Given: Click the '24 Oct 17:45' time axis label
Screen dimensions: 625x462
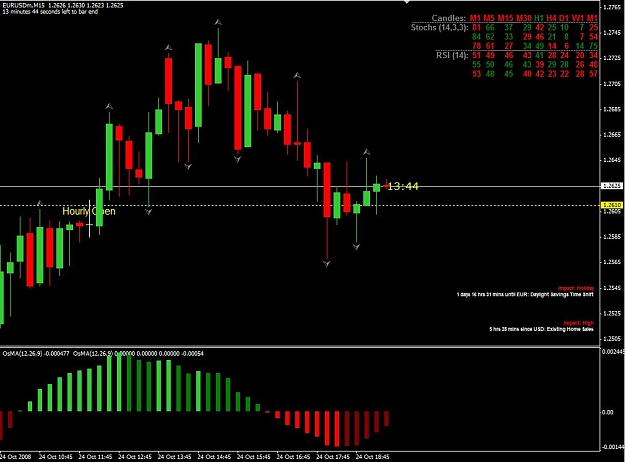Looking at the screenshot, I should coord(333,457).
